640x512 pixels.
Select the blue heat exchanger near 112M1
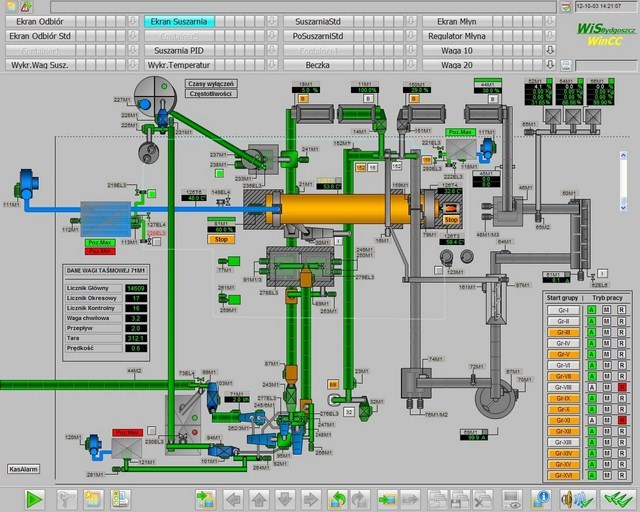coord(106,219)
